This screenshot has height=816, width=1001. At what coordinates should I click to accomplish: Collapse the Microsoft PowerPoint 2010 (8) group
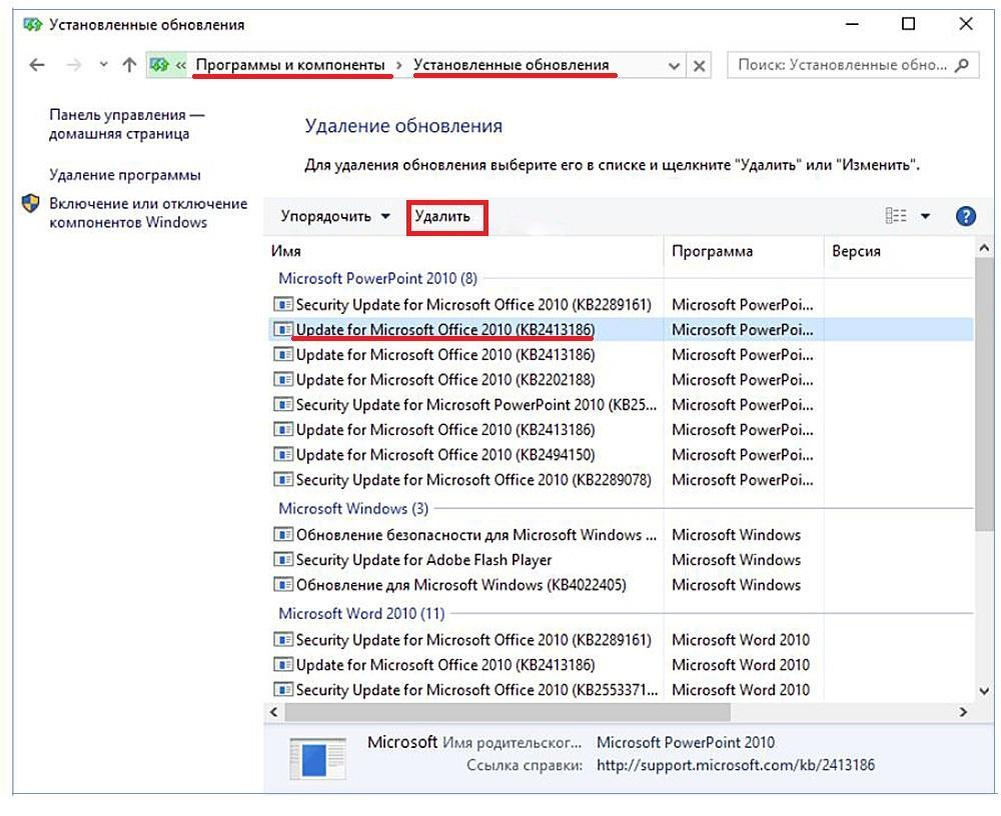pos(378,279)
